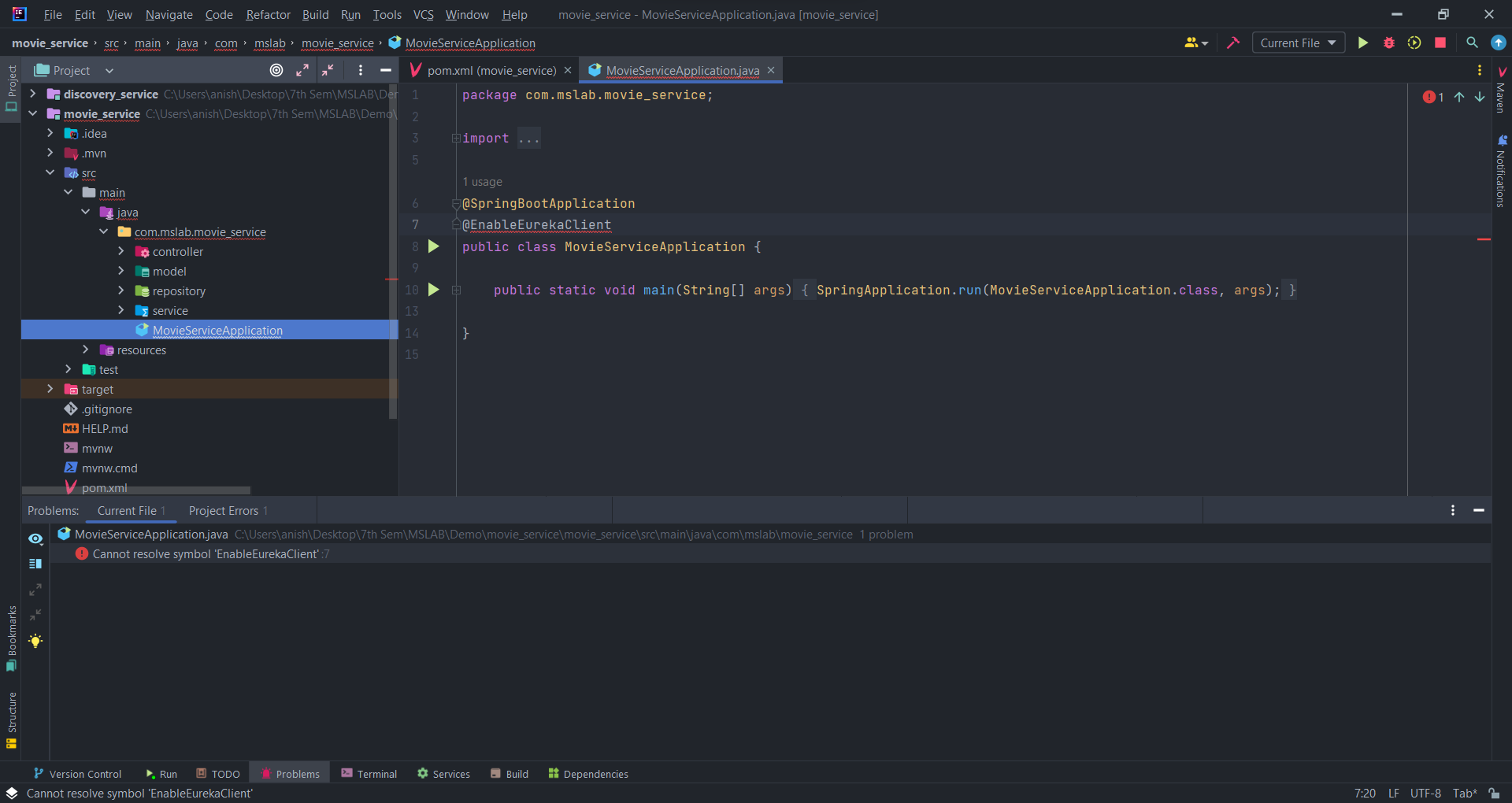This screenshot has height=803, width=1512.
Task: Open the Terminal tool window button
Action: (x=369, y=774)
